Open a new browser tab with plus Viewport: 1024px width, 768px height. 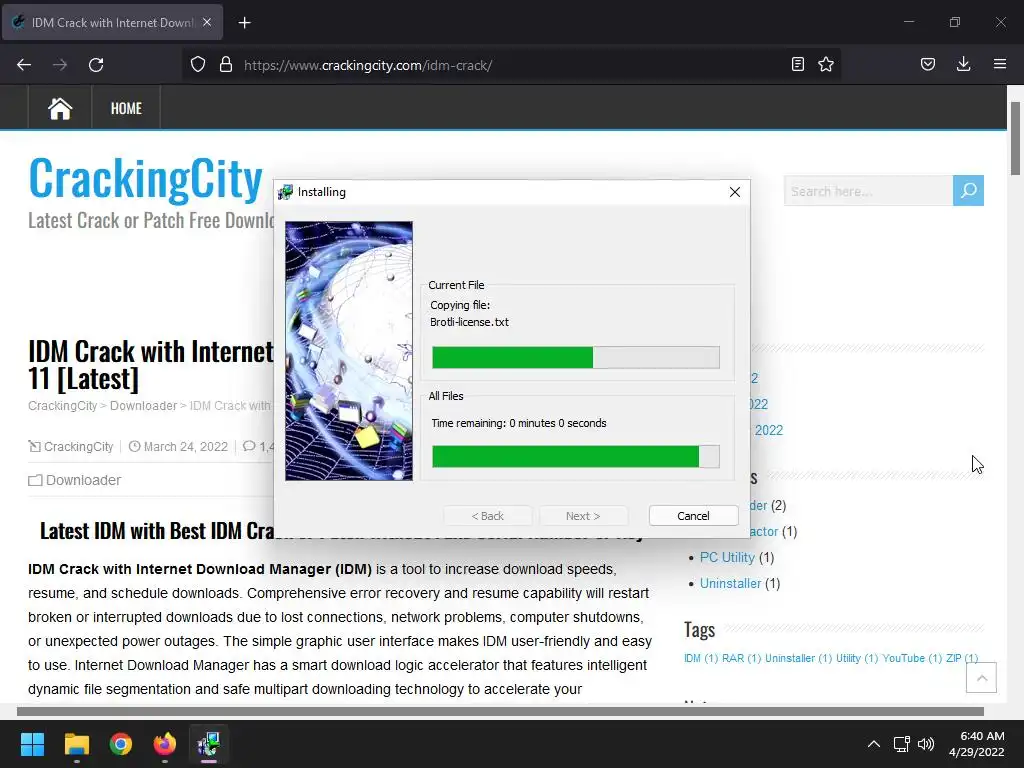coord(244,23)
